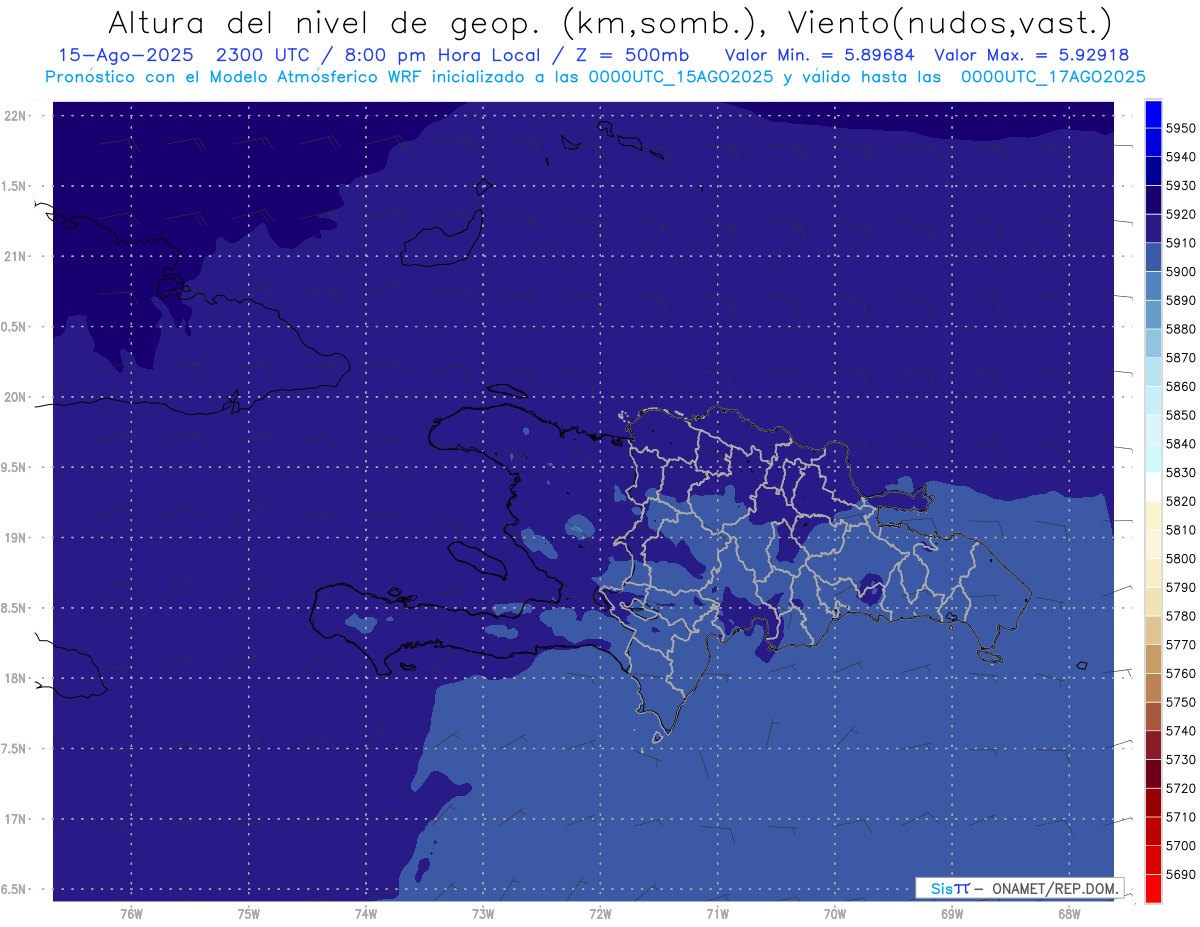Click the legend value "5950"
The image size is (1200, 927).
tap(1180, 128)
